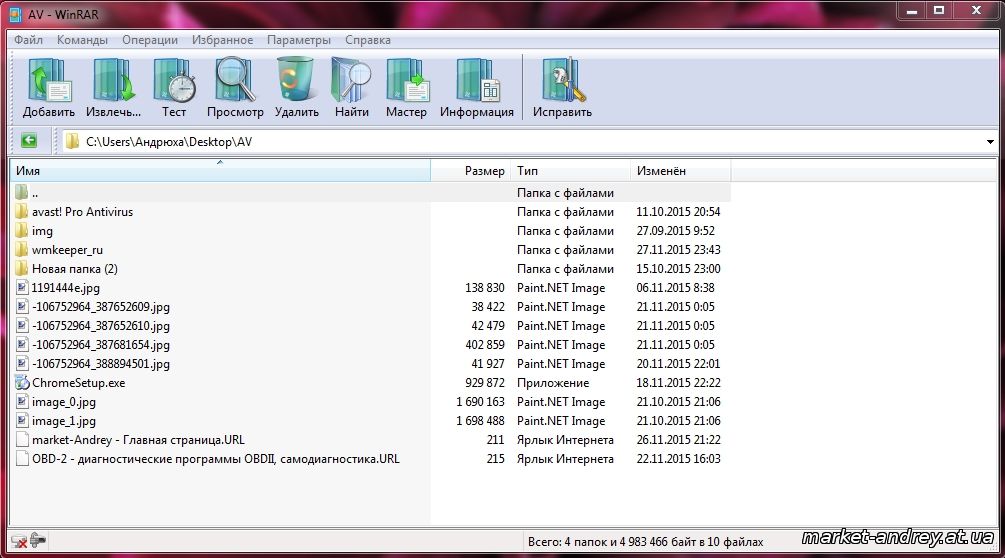Run the Тест (Test) archive tool
This screenshot has height=558, width=1005.
(174, 87)
